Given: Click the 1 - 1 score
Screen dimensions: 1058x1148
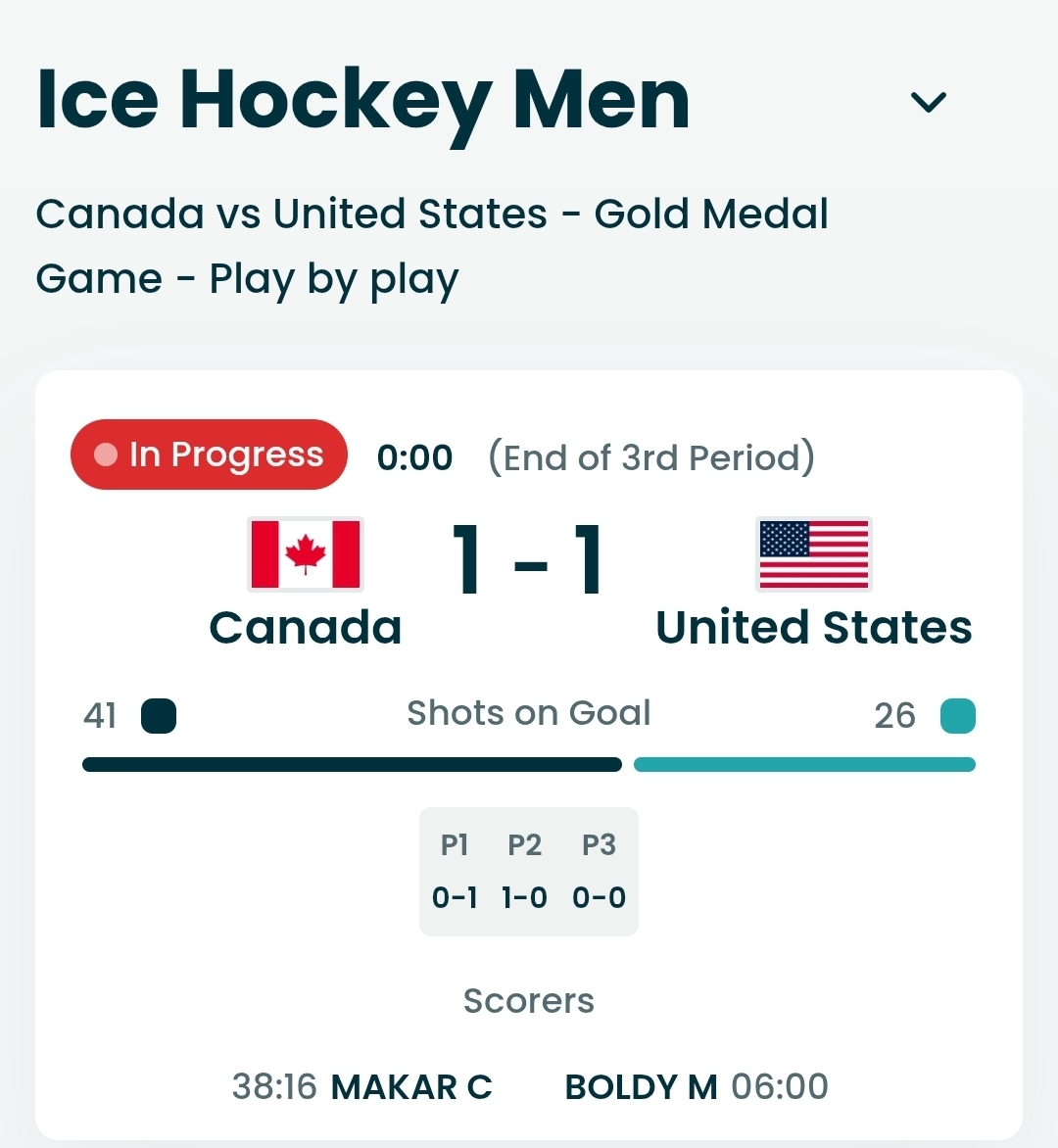Looking at the screenshot, I should [528, 560].
